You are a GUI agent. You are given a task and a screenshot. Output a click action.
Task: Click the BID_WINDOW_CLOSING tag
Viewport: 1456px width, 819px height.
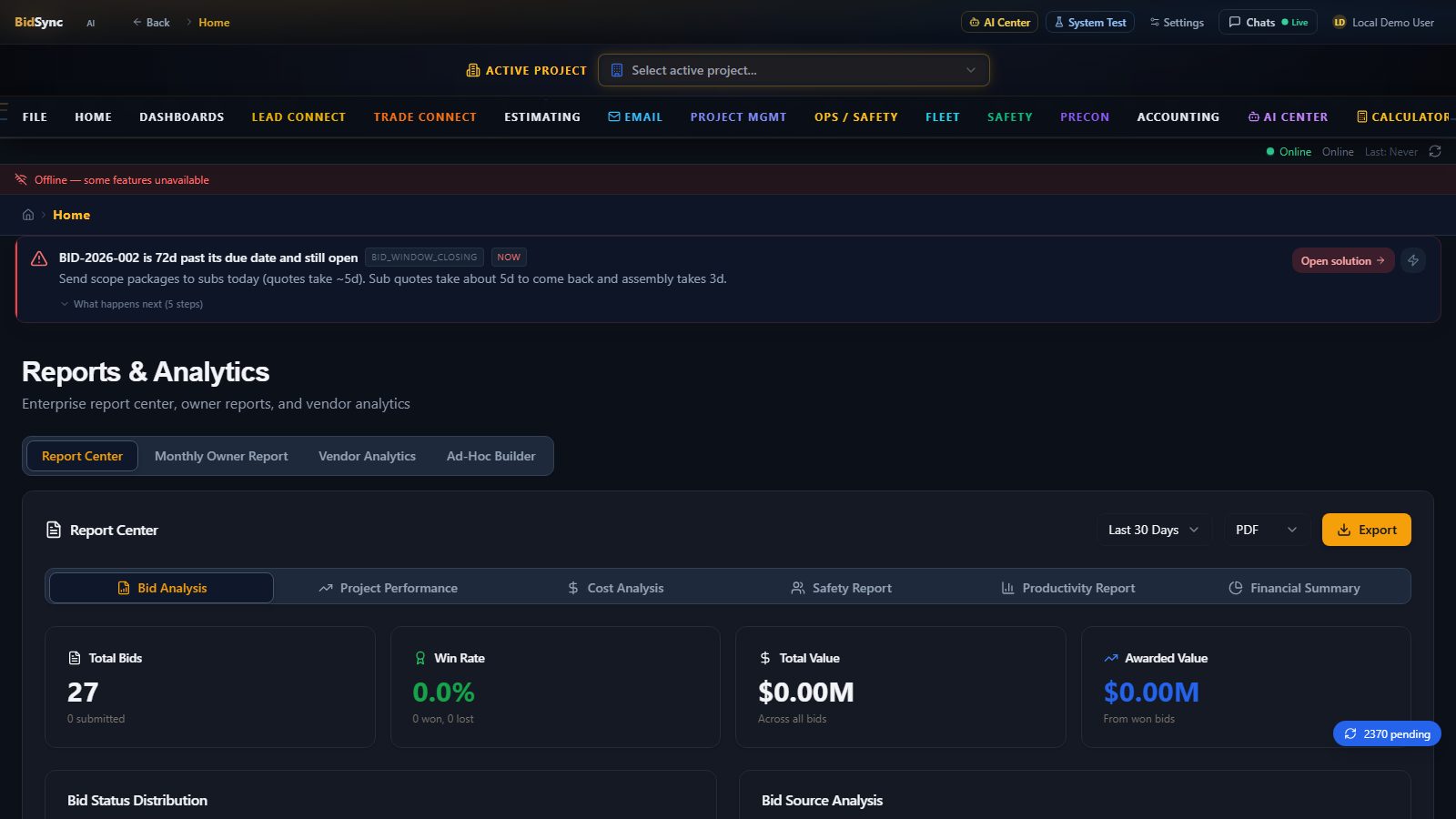point(424,258)
